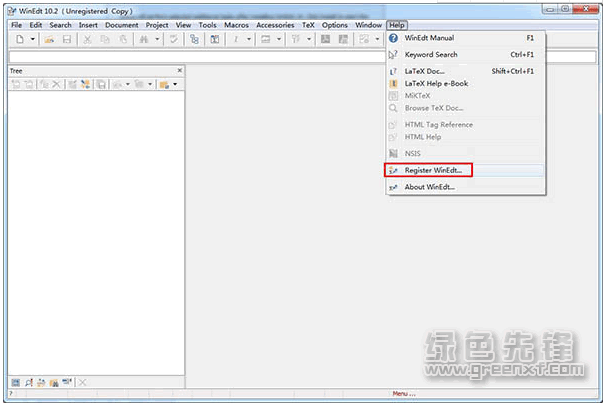Open the Window menu
The width and height of the screenshot is (603, 404).
368,25
